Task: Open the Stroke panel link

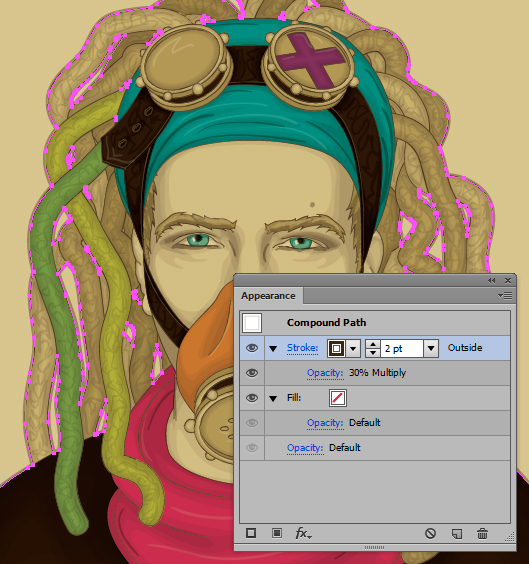Action: coord(302,348)
